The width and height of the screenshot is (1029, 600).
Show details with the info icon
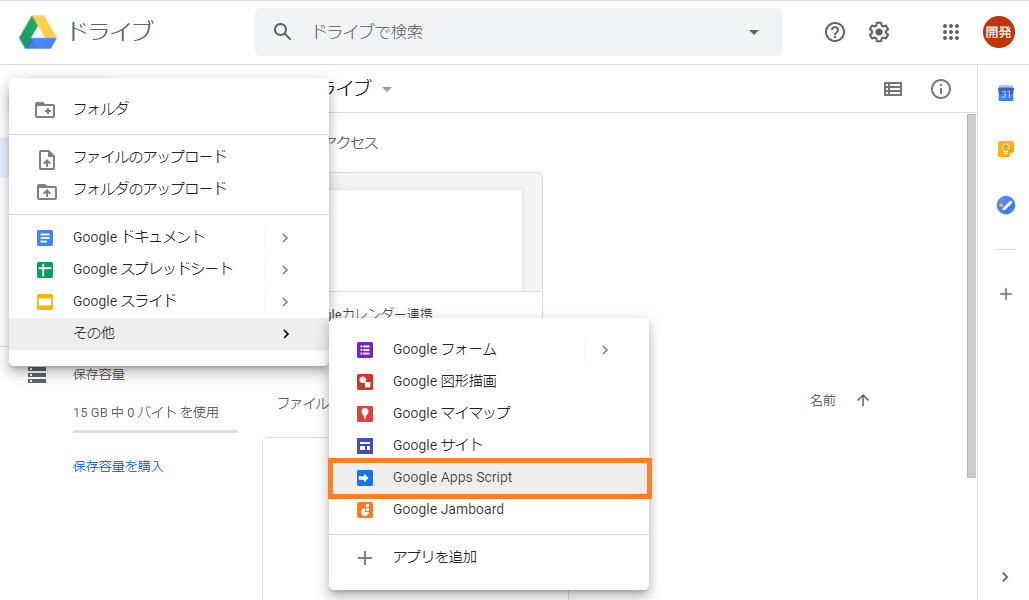click(940, 88)
